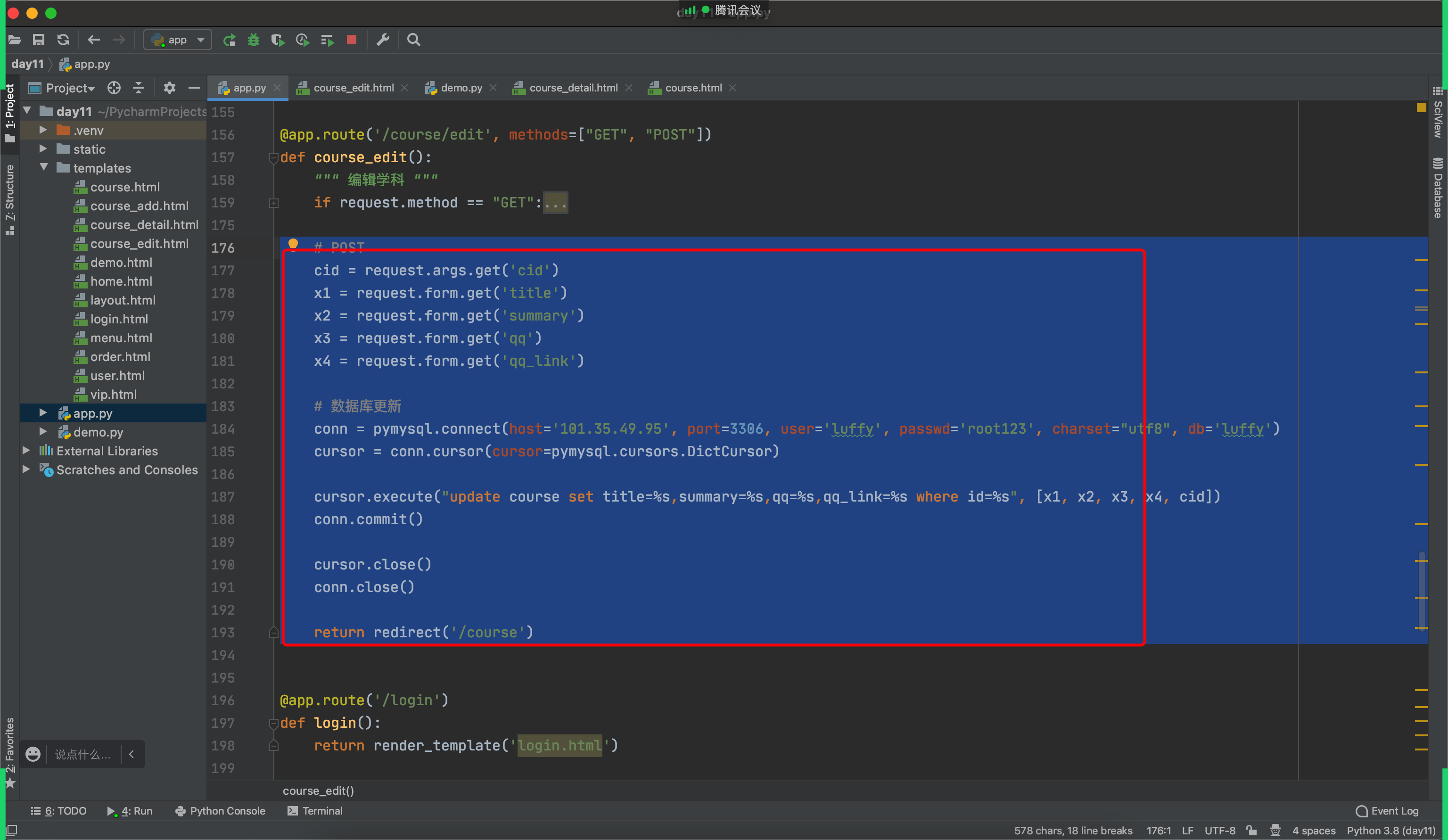Open the Python Console tool window
The image size is (1448, 840).
[221, 811]
